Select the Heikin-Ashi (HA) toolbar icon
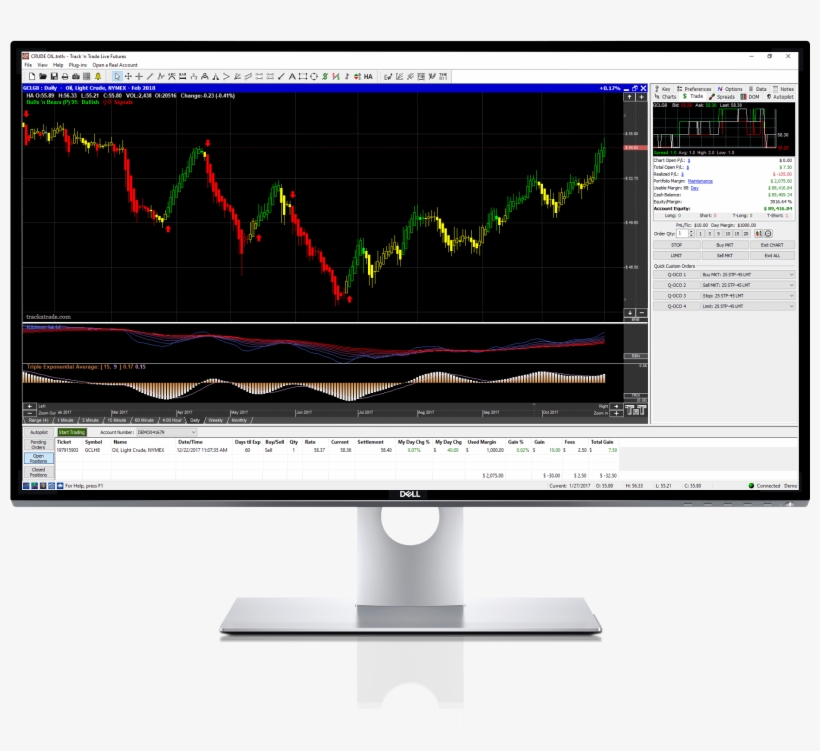This screenshot has width=820, height=751. tap(368, 74)
